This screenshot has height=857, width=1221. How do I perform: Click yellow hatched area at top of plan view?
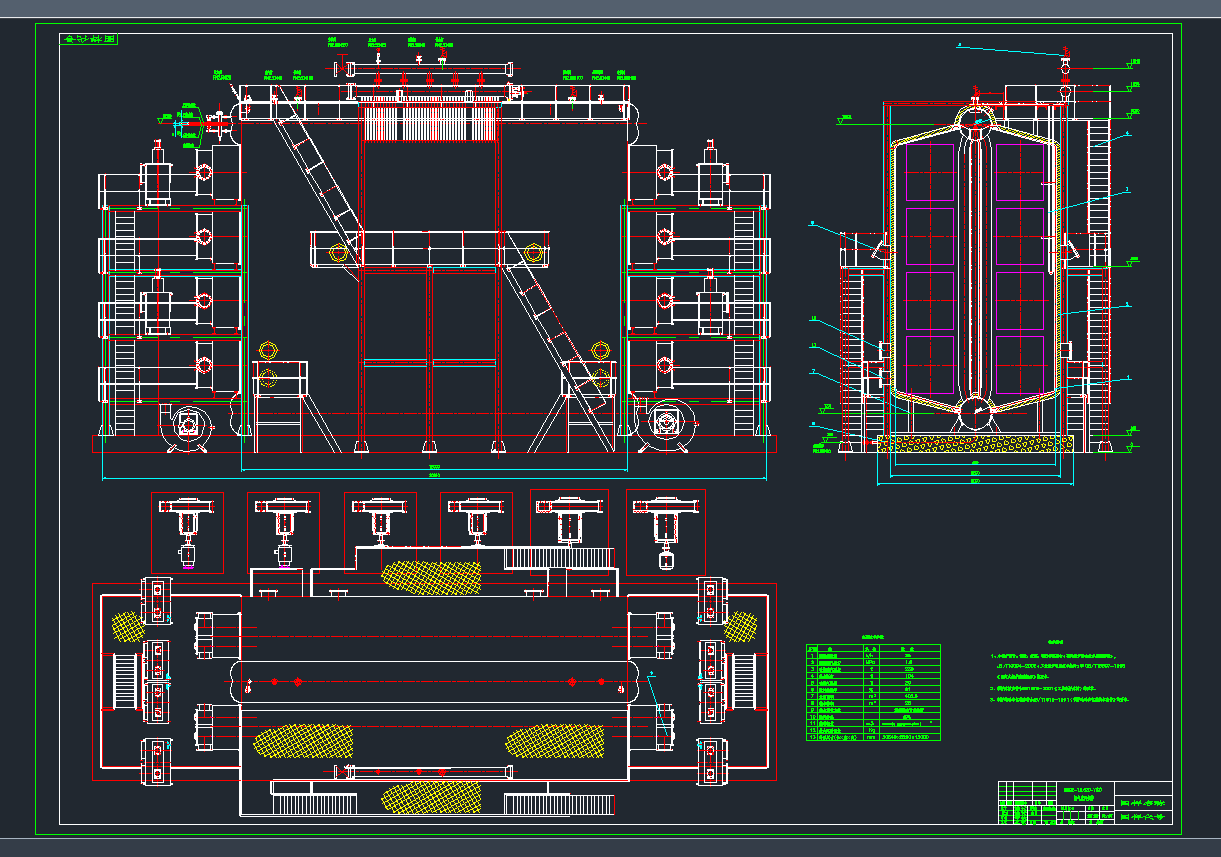tap(430, 575)
